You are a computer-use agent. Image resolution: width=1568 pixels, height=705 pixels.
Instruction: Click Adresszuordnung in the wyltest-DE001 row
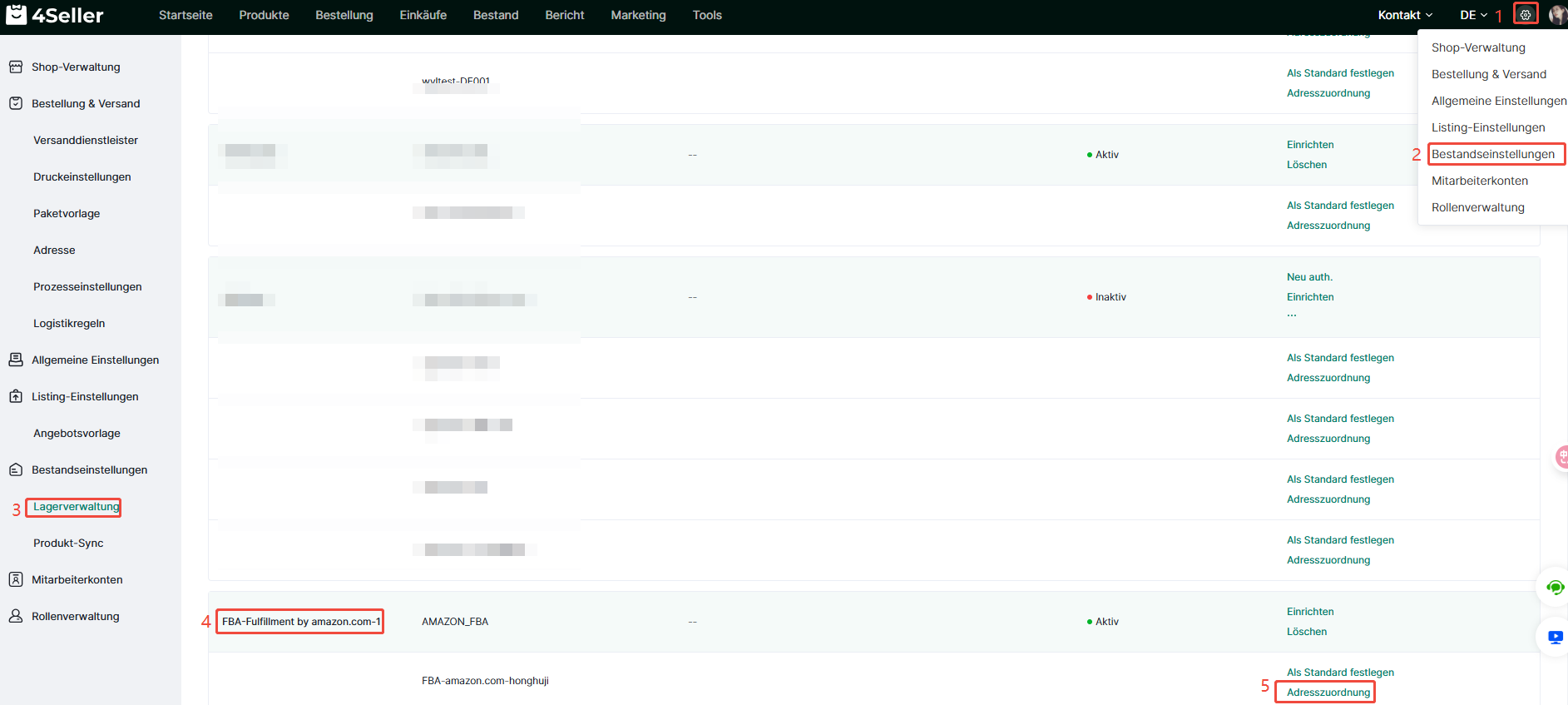(x=1328, y=93)
